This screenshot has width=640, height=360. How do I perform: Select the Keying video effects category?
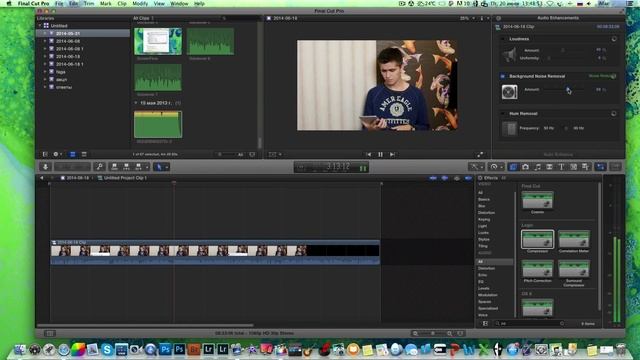(484, 219)
